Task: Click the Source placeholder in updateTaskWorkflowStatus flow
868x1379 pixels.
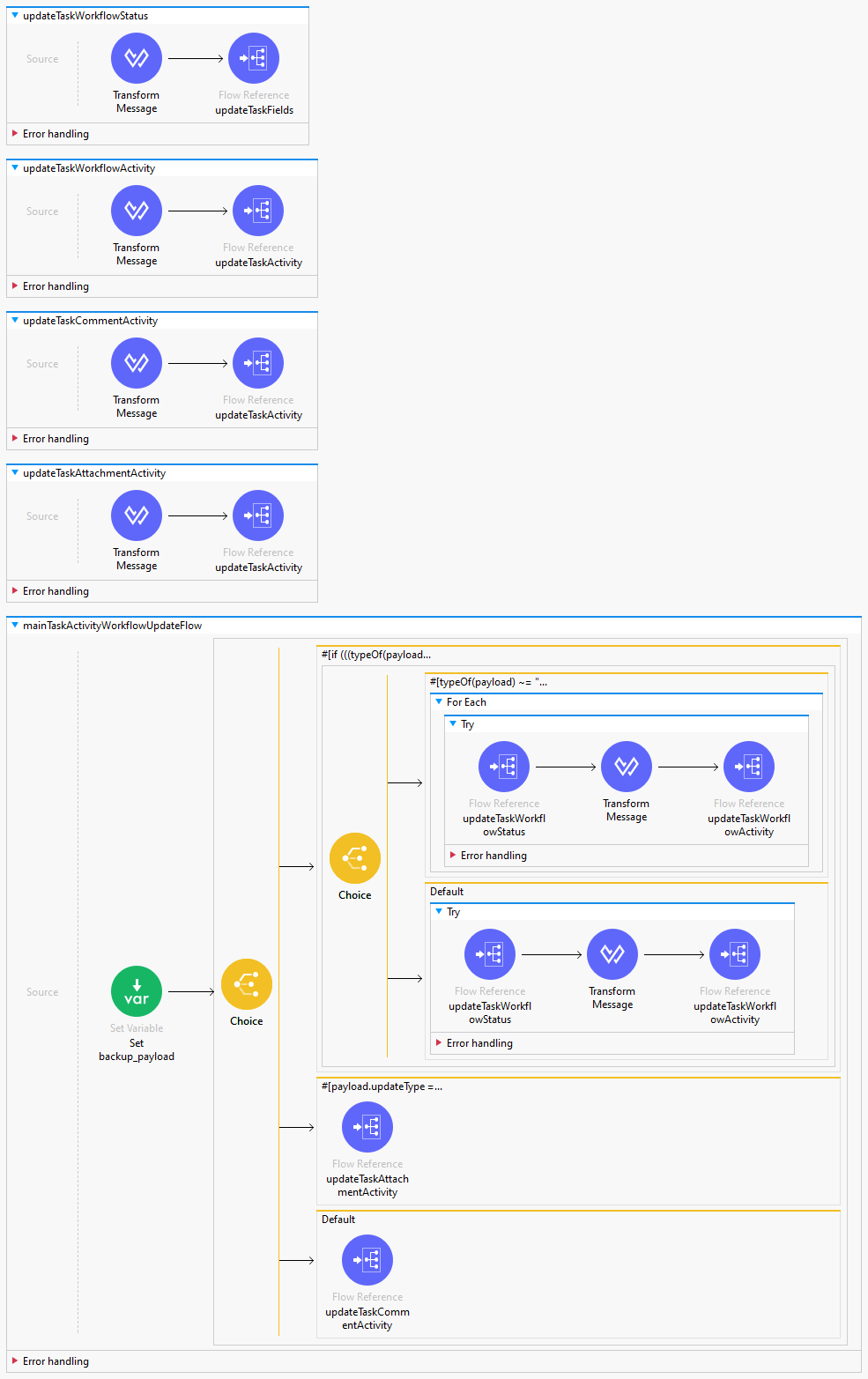Action: tap(42, 59)
